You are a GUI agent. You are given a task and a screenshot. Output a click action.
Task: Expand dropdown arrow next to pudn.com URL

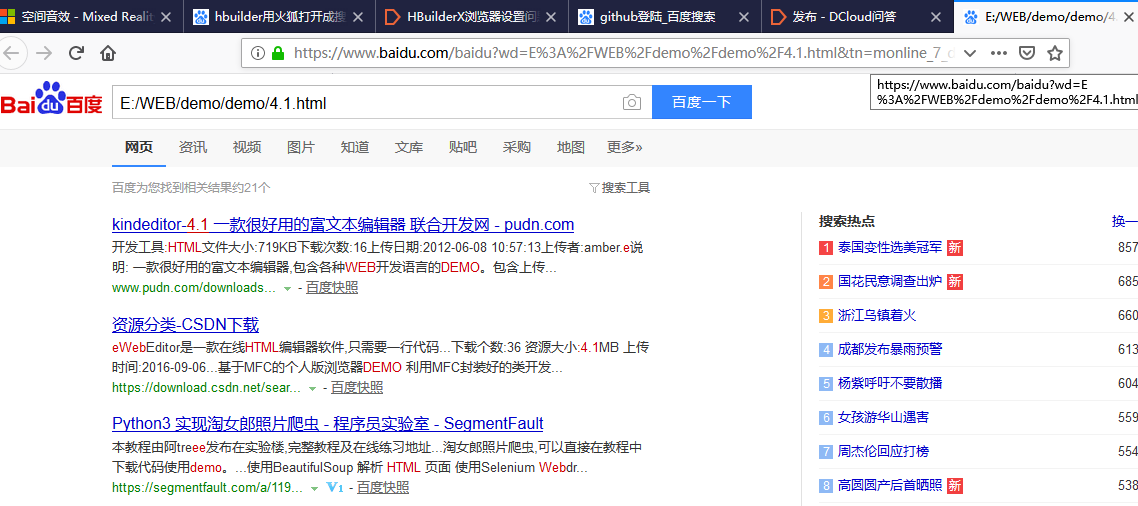(x=287, y=288)
